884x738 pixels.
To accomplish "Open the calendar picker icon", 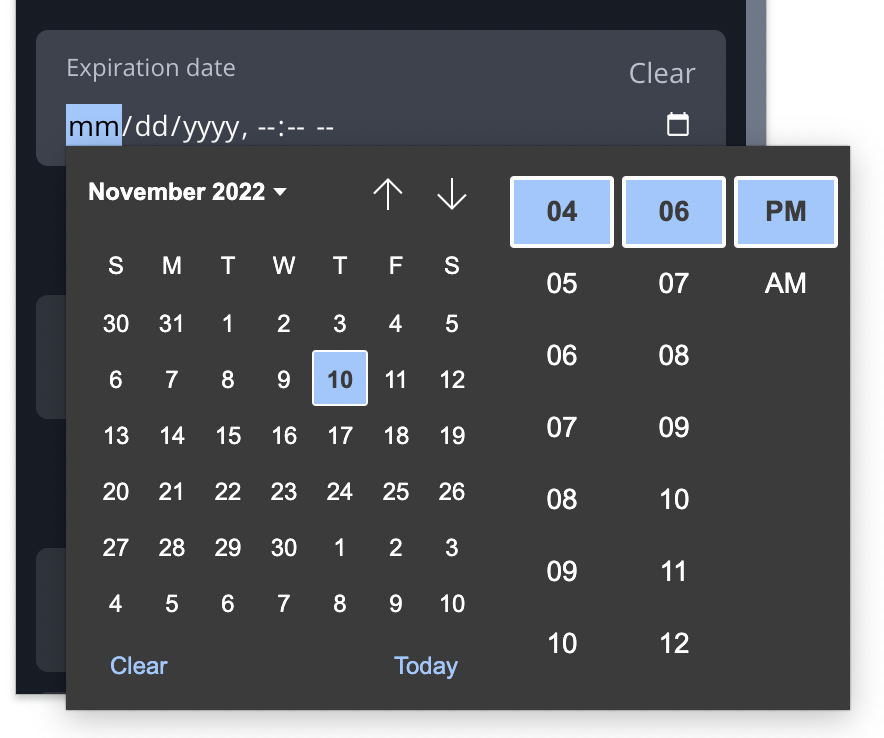I will (678, 124).
